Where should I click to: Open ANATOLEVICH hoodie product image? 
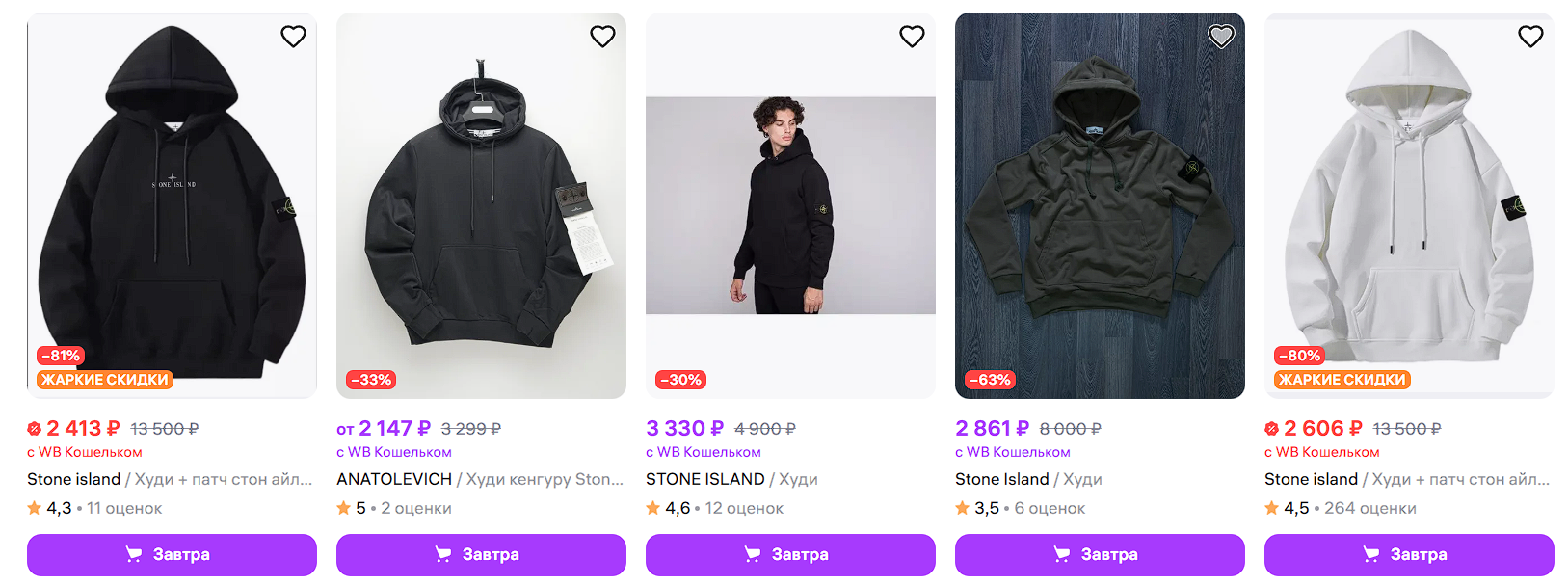(481, 204)
